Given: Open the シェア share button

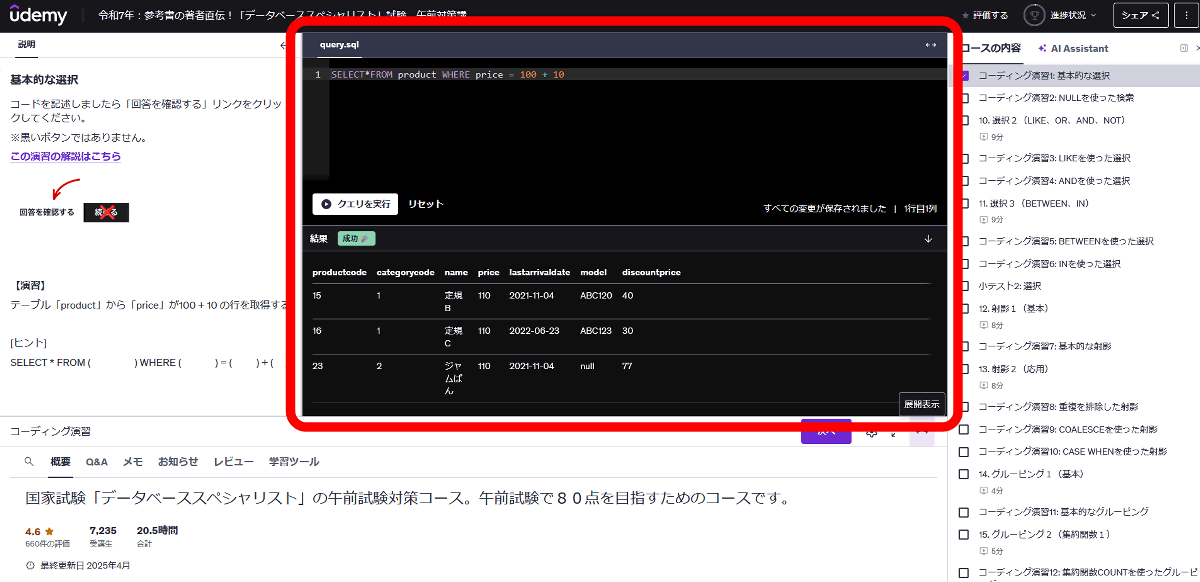Looking at the screenshot, I should click(x=1140, y=15).
